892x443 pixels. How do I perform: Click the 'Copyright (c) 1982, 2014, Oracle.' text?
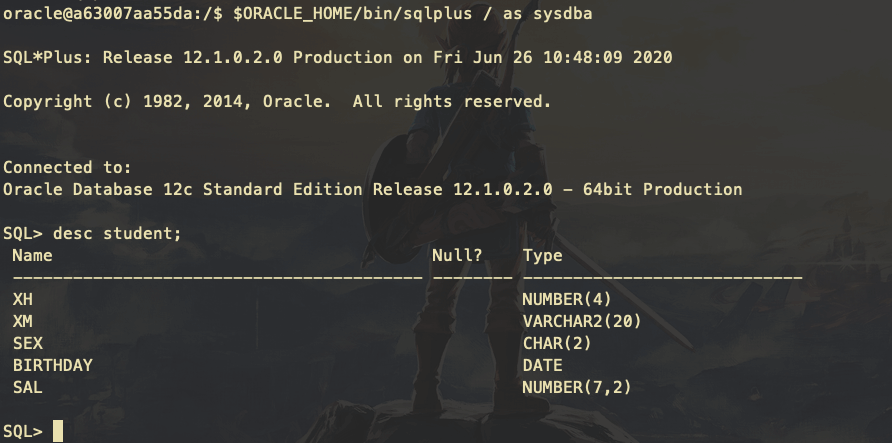pyautogui.click(x=167, y=102)
